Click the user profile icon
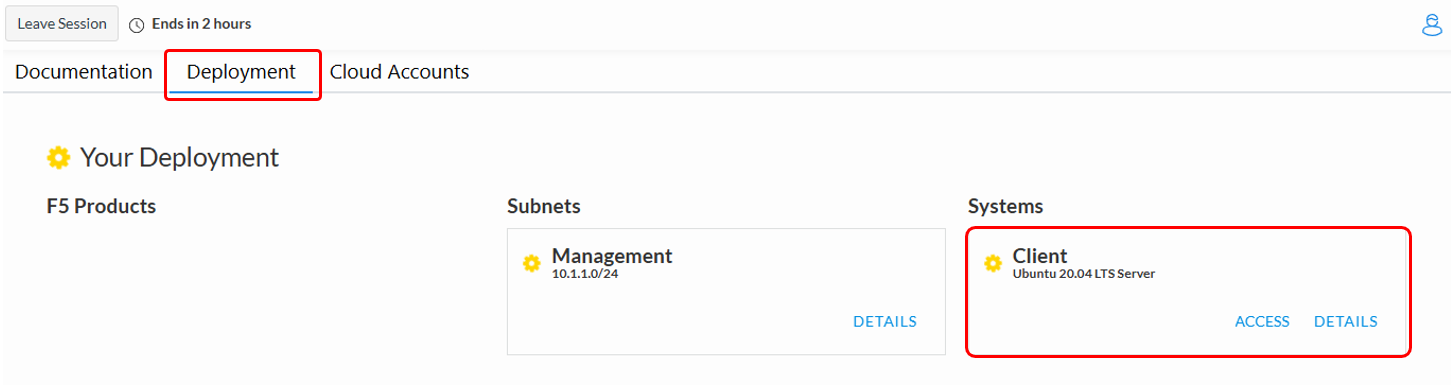The image size is (1451, 385). 1431,25
